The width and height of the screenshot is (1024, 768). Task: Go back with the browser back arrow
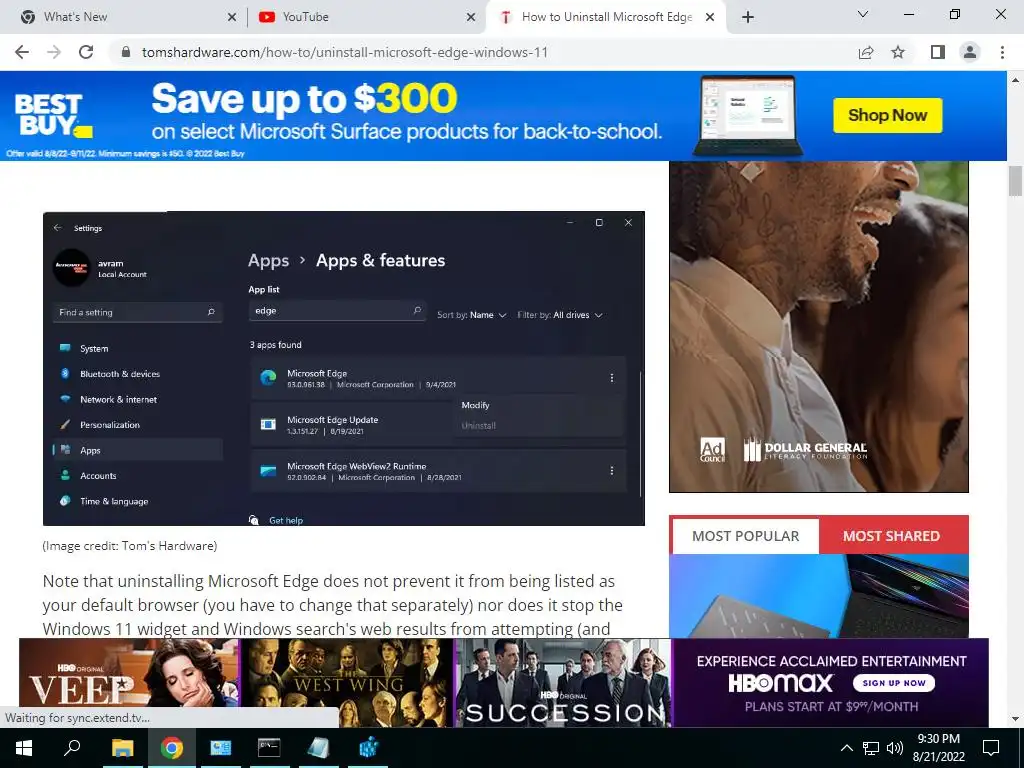[22, 52]
